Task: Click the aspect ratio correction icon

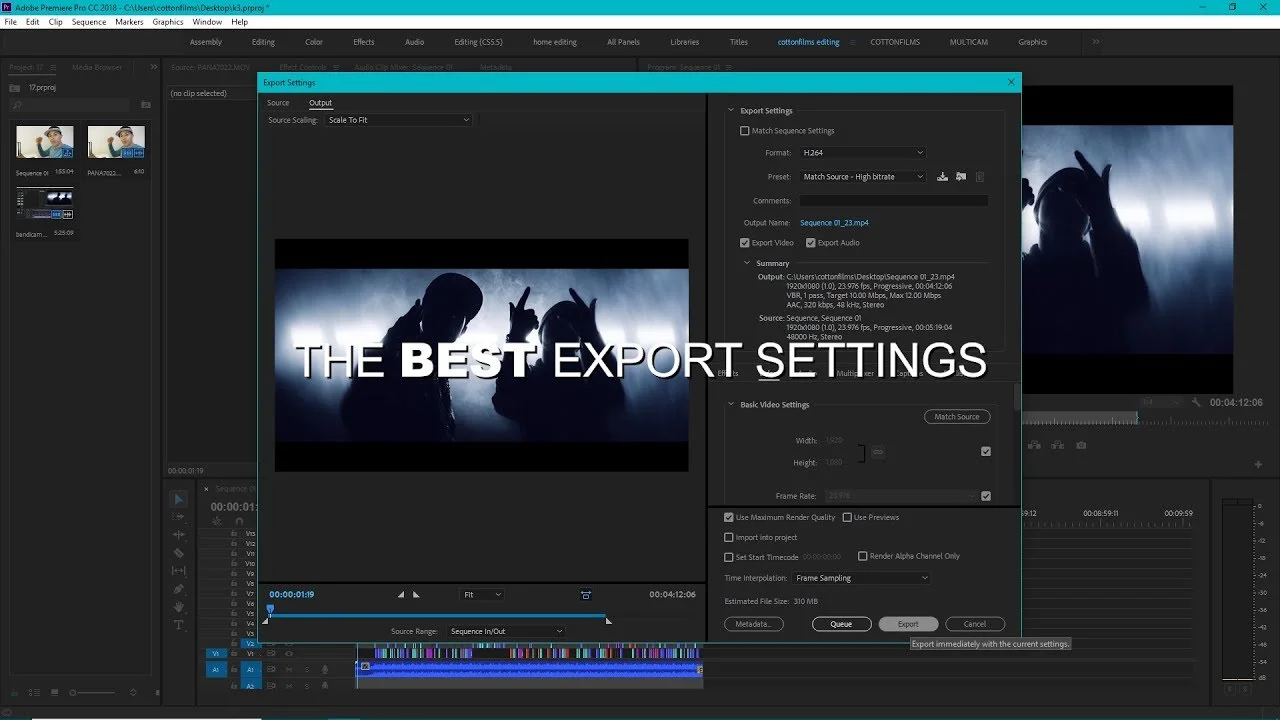Action: click(x=585, y=594)
